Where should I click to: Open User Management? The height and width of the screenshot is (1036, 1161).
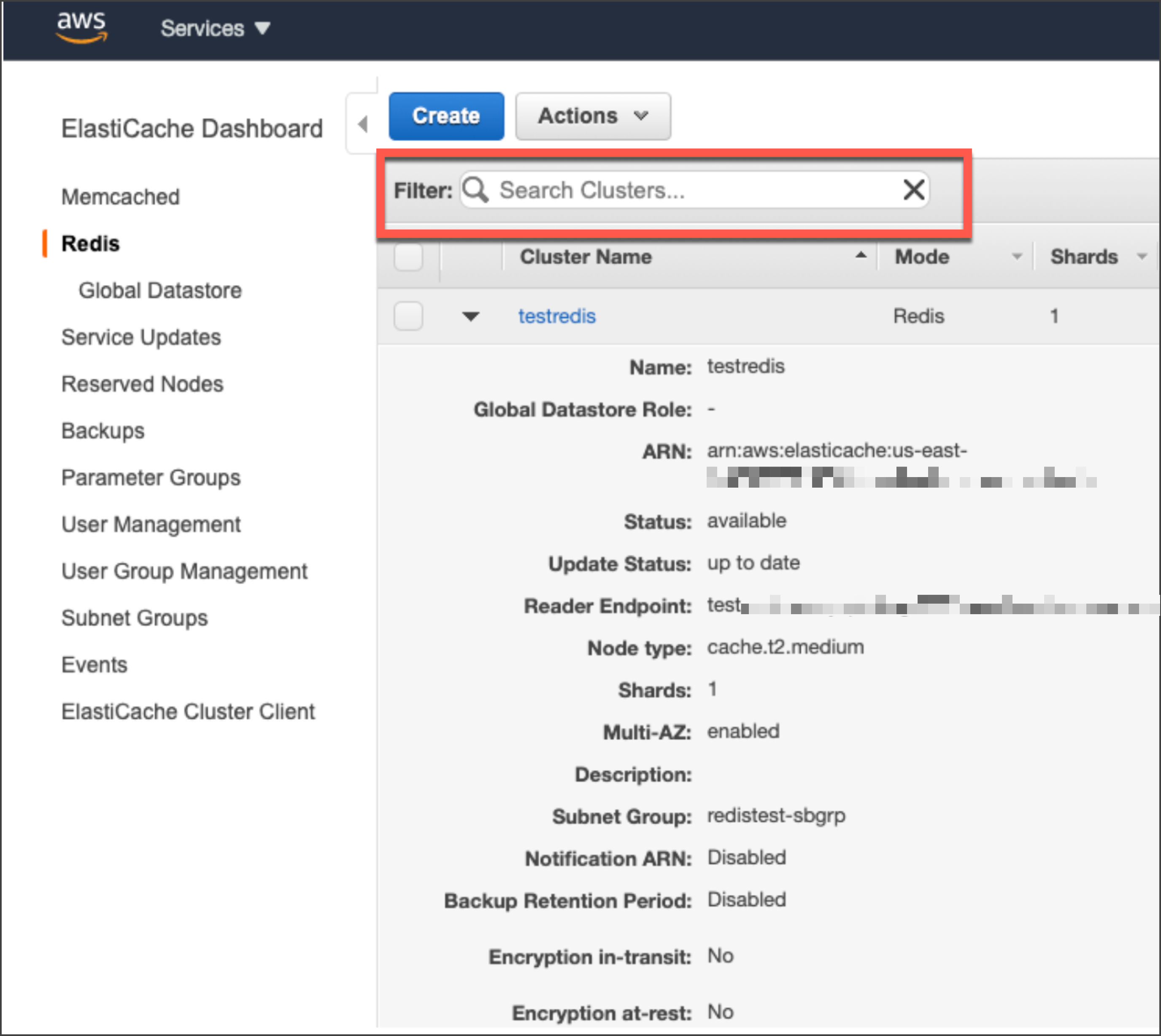[x=151, y=524]
